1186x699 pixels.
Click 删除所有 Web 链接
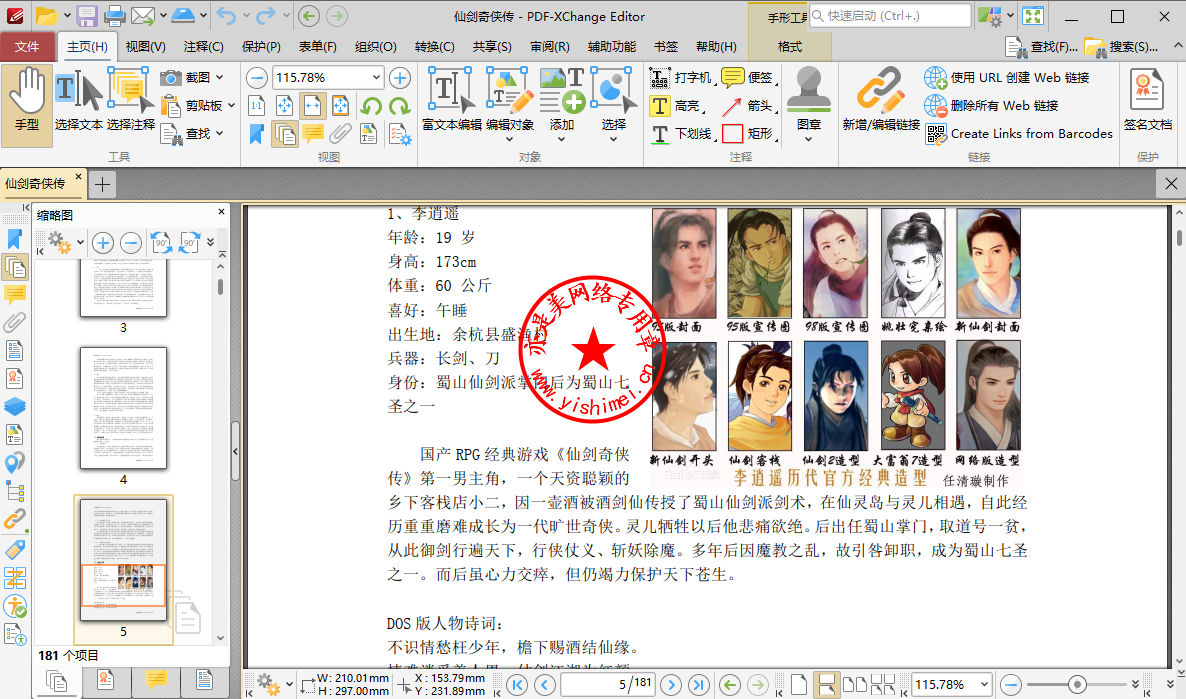992,105
